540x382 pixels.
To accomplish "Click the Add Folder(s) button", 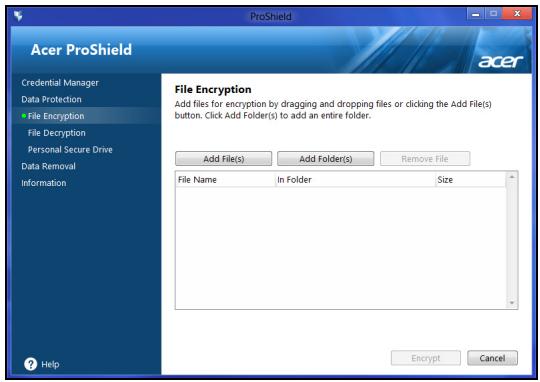I will coord(325,159).
